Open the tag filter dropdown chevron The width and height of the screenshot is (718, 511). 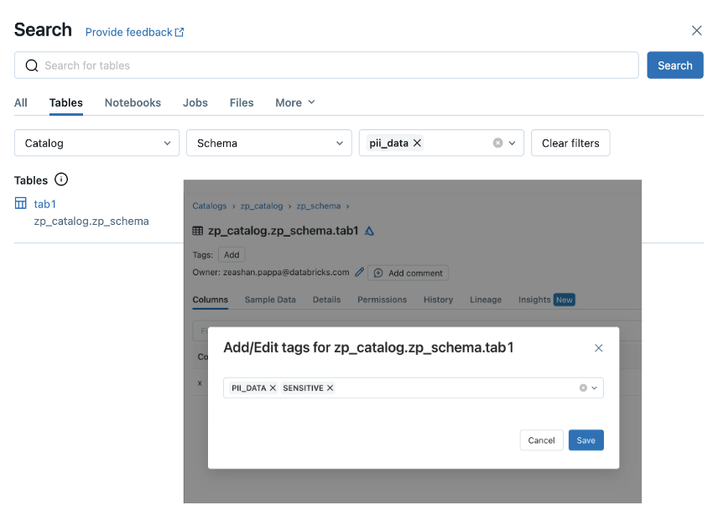(x=513, y=143)
